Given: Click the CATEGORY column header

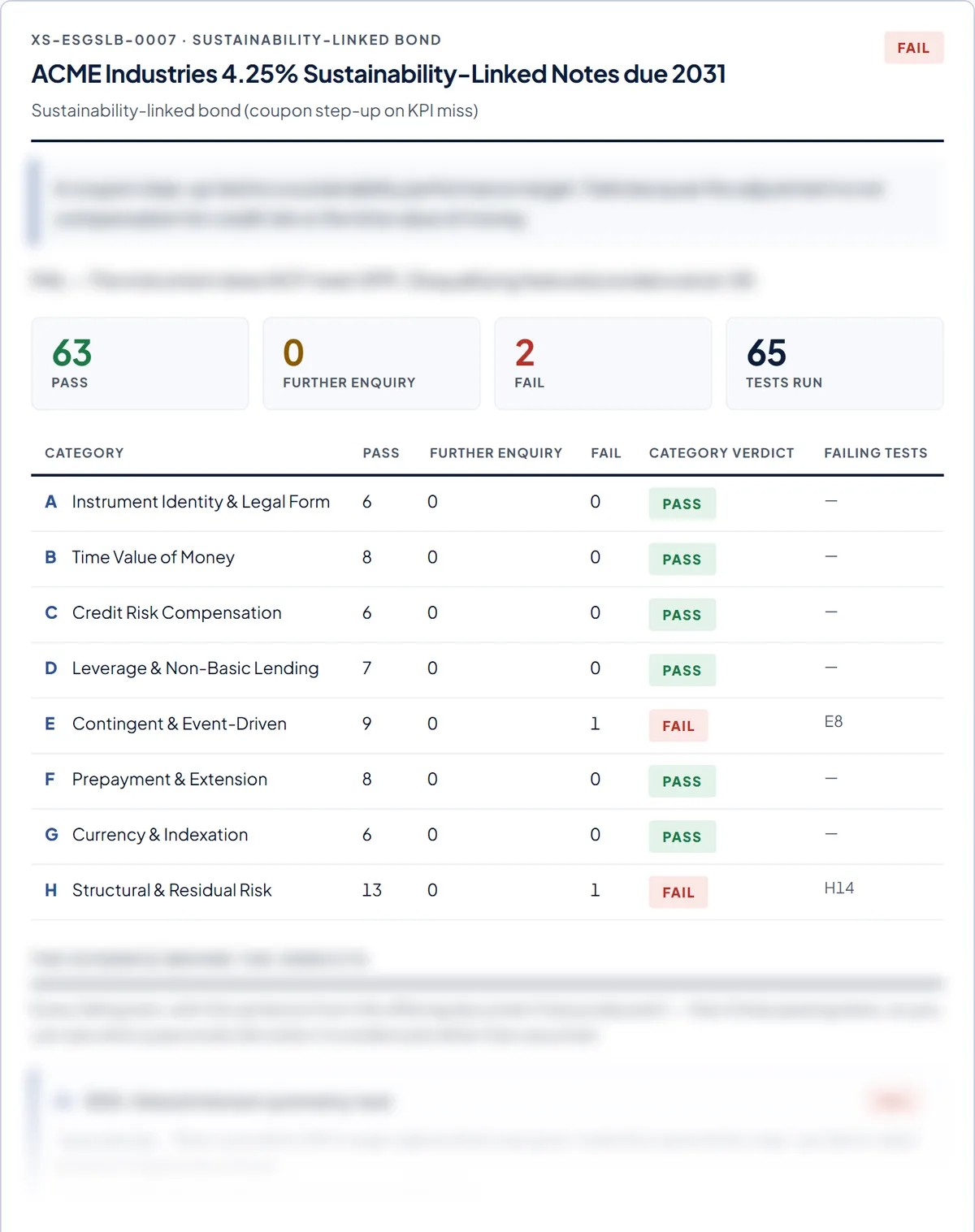Looking at the screenshot, I should [84, 453].
